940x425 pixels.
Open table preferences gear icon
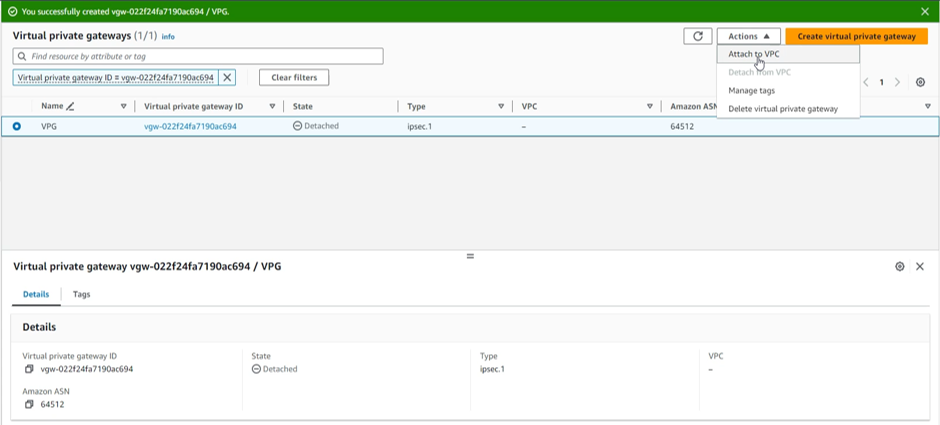(920, 82)
